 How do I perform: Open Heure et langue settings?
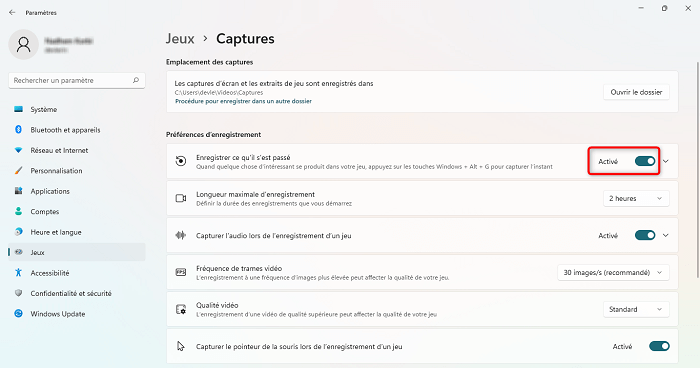(77, 232)
